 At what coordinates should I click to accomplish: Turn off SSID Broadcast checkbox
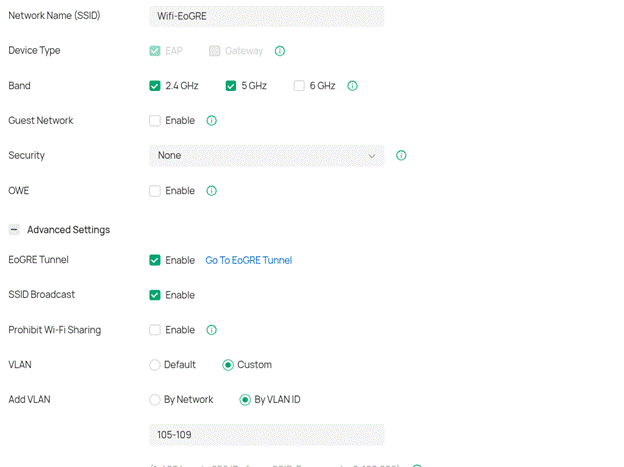coord(155,295)
